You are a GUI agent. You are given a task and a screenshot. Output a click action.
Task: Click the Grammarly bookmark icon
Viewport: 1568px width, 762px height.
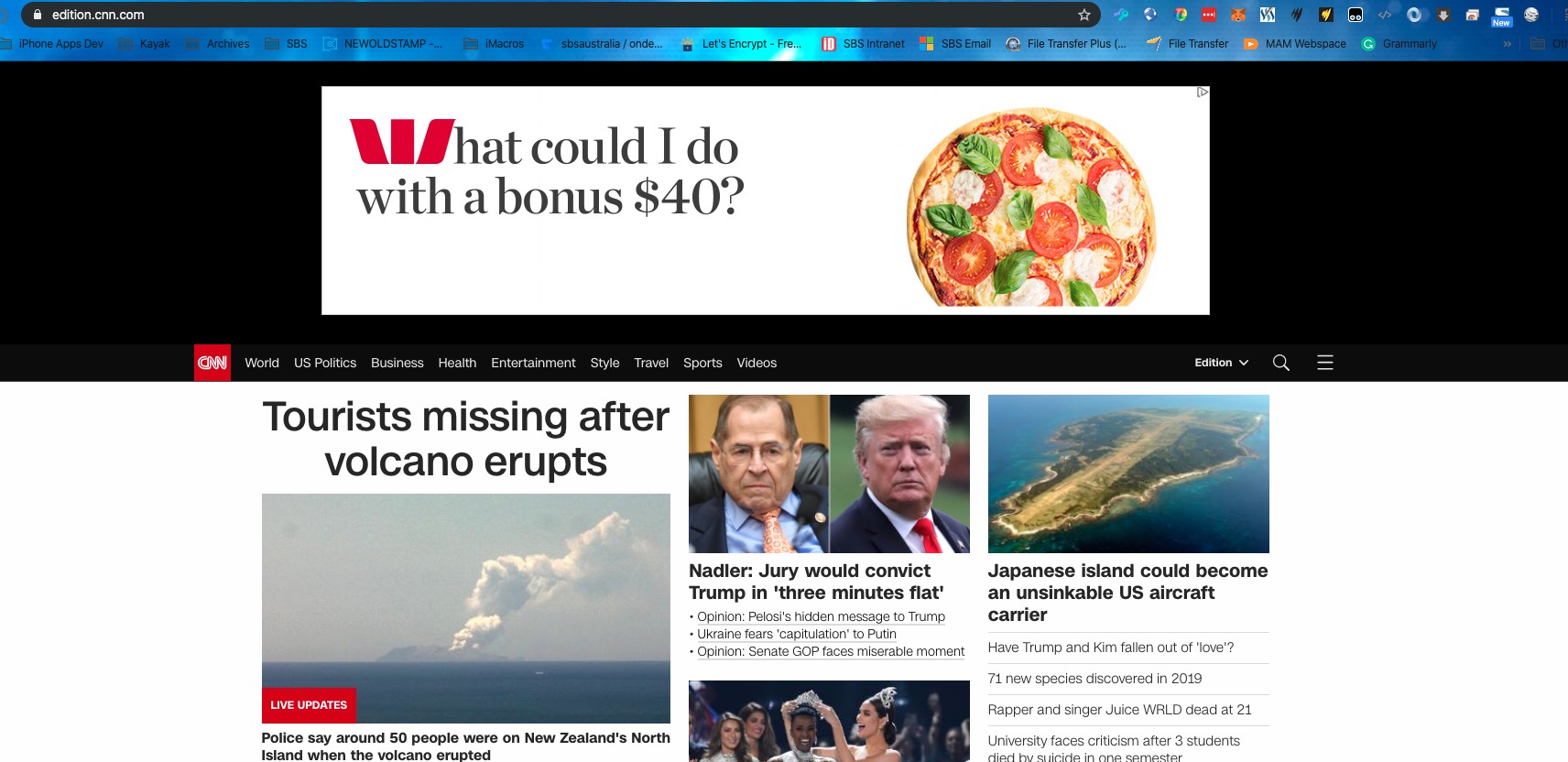(x=1368, y=44)
